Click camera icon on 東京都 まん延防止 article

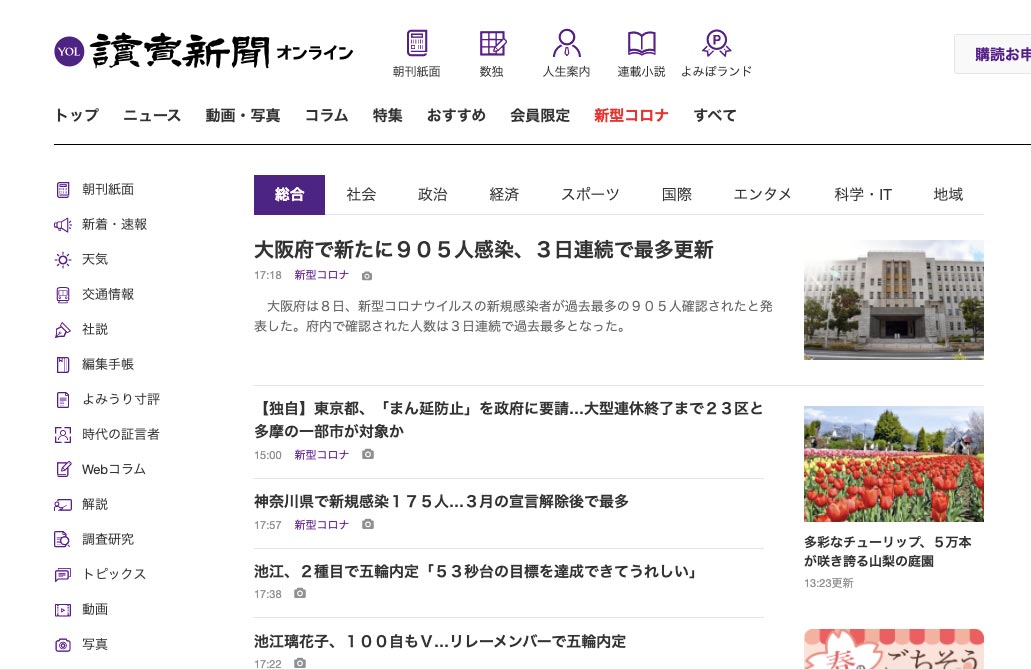pos(368,454)
